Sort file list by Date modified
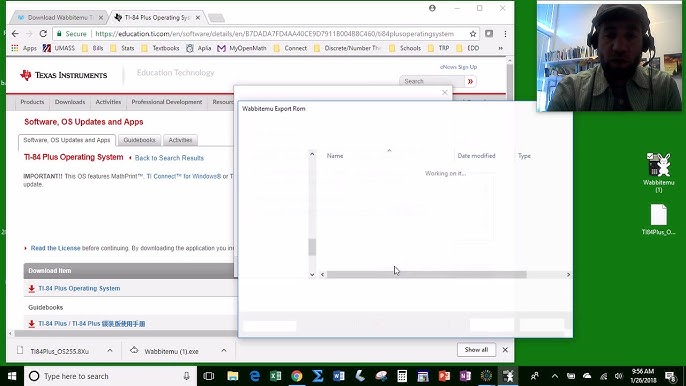This screenshot has width=686, height=386. coord(476,156)
